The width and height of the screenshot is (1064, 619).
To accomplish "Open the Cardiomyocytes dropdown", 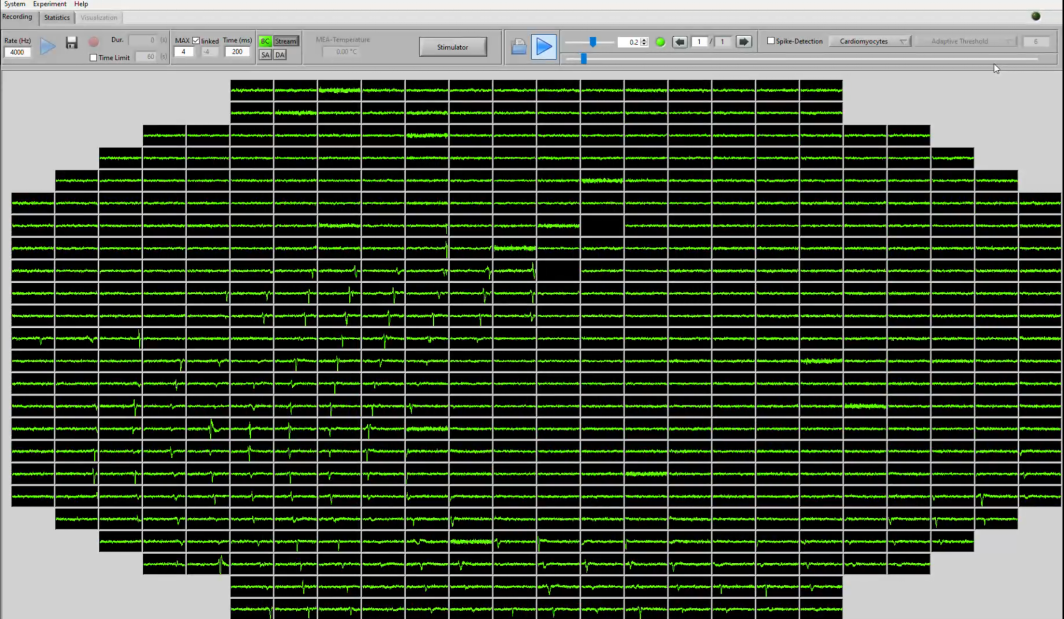I will coord(869,41).
